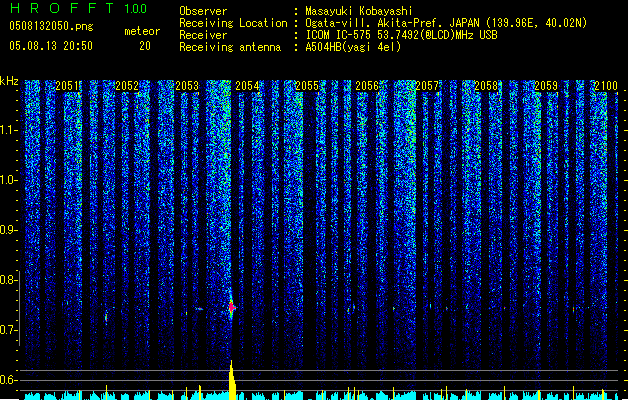Select antenna text A504HB(yagi 4el)

click(x=353, y=47)
